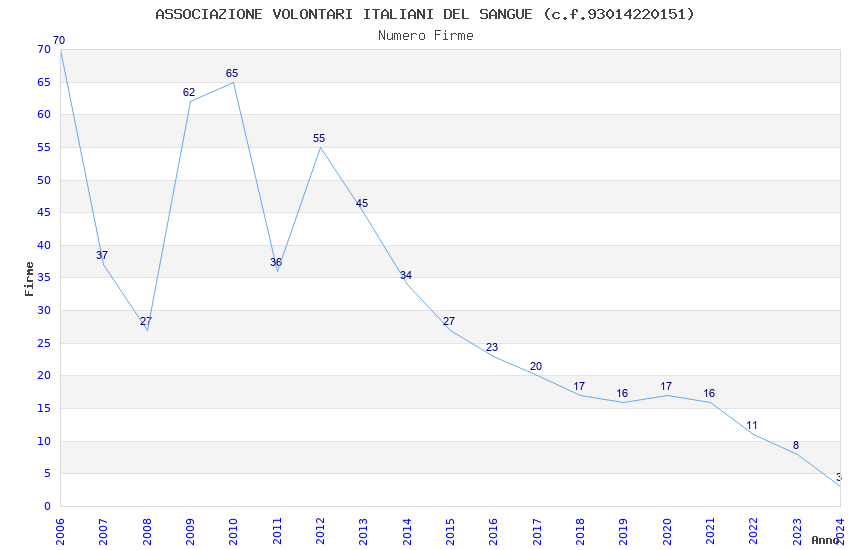Click the x-axis year 2008
This screenshot has width=850, height=550.
point(147,531)
